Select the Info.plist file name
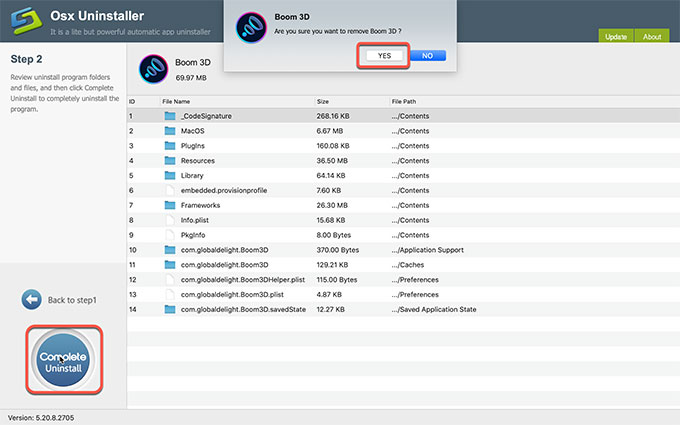The image size is (680, 425). 195,220
